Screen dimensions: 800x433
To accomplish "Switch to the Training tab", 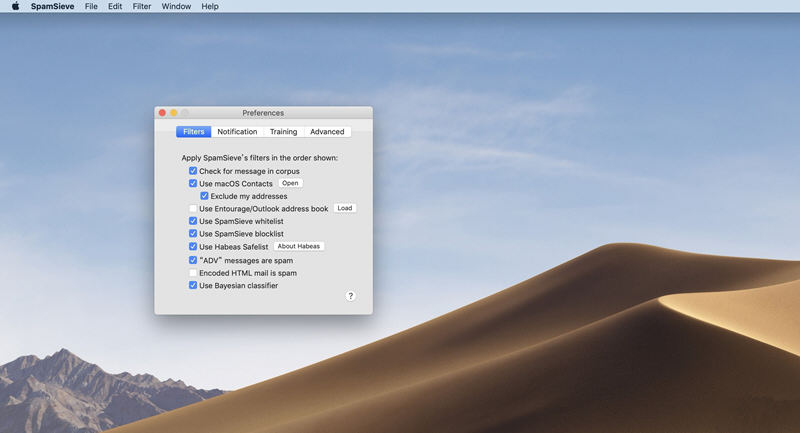I will pos(283,132).
